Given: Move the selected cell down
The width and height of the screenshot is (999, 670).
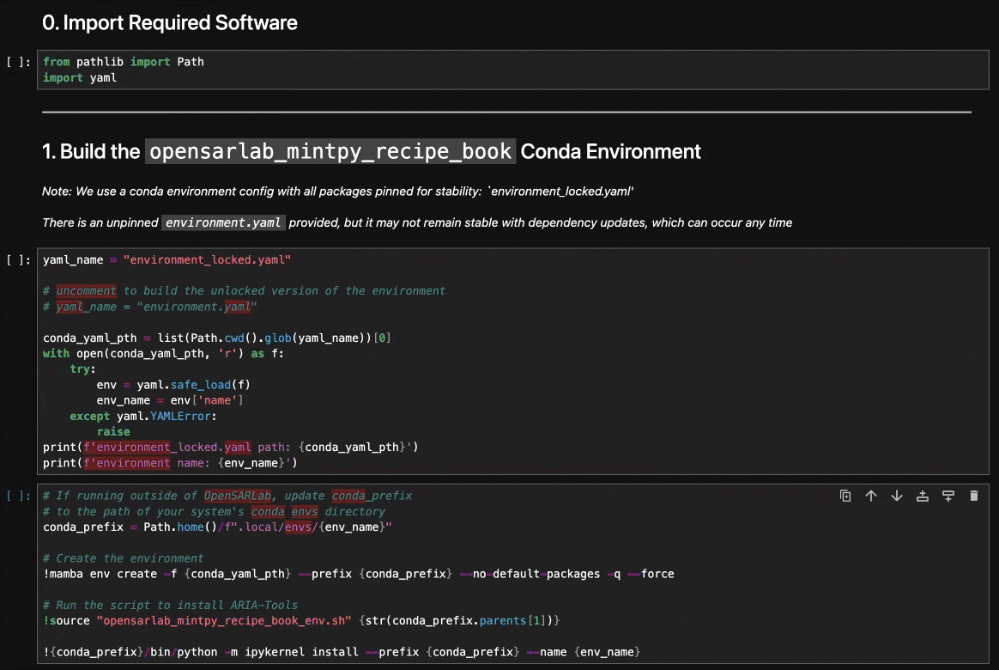Looking at the screenshot, I should point(897,496).
